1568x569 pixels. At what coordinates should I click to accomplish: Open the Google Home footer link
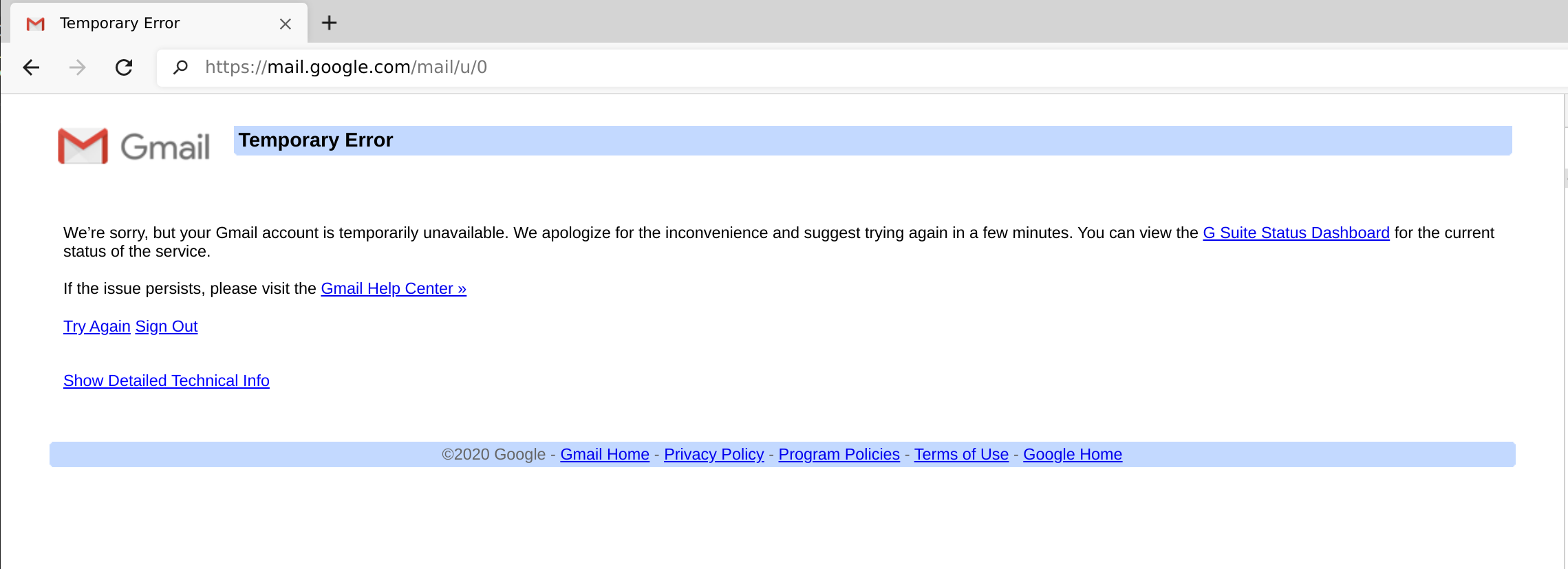point(1073,455)
